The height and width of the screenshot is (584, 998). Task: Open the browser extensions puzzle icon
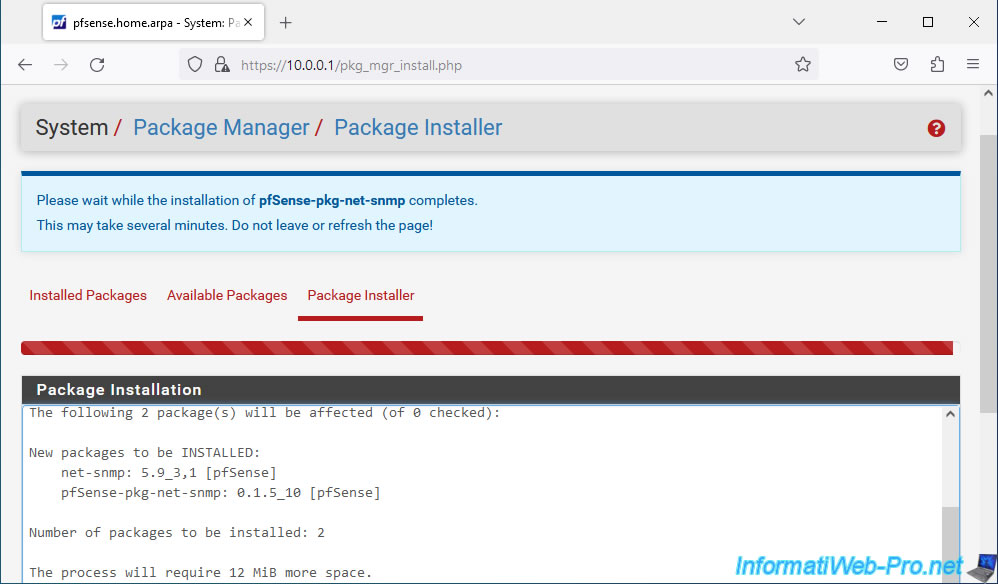[x=937, y=64]
